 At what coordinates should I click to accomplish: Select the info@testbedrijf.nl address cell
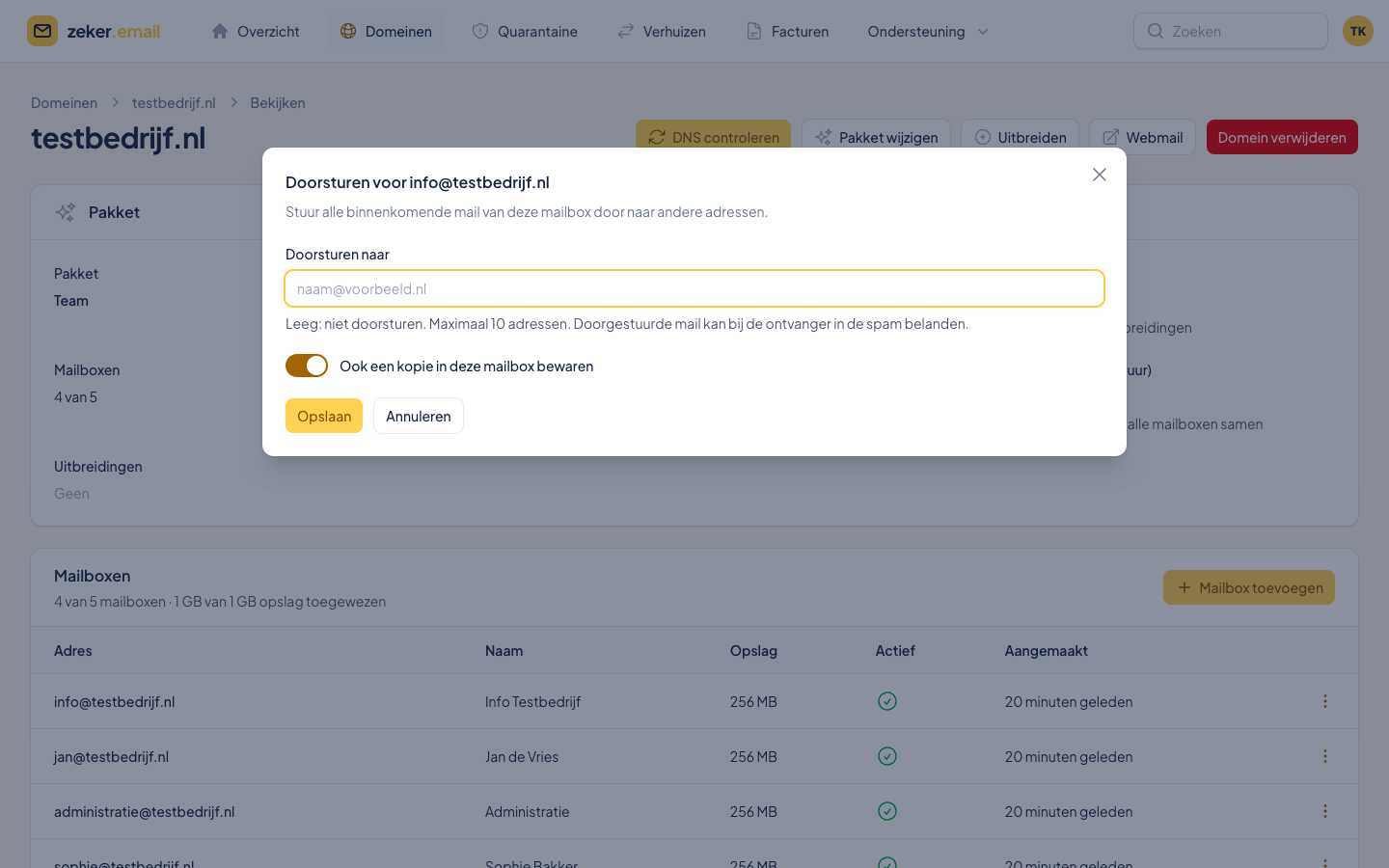[x=115, y=701]
